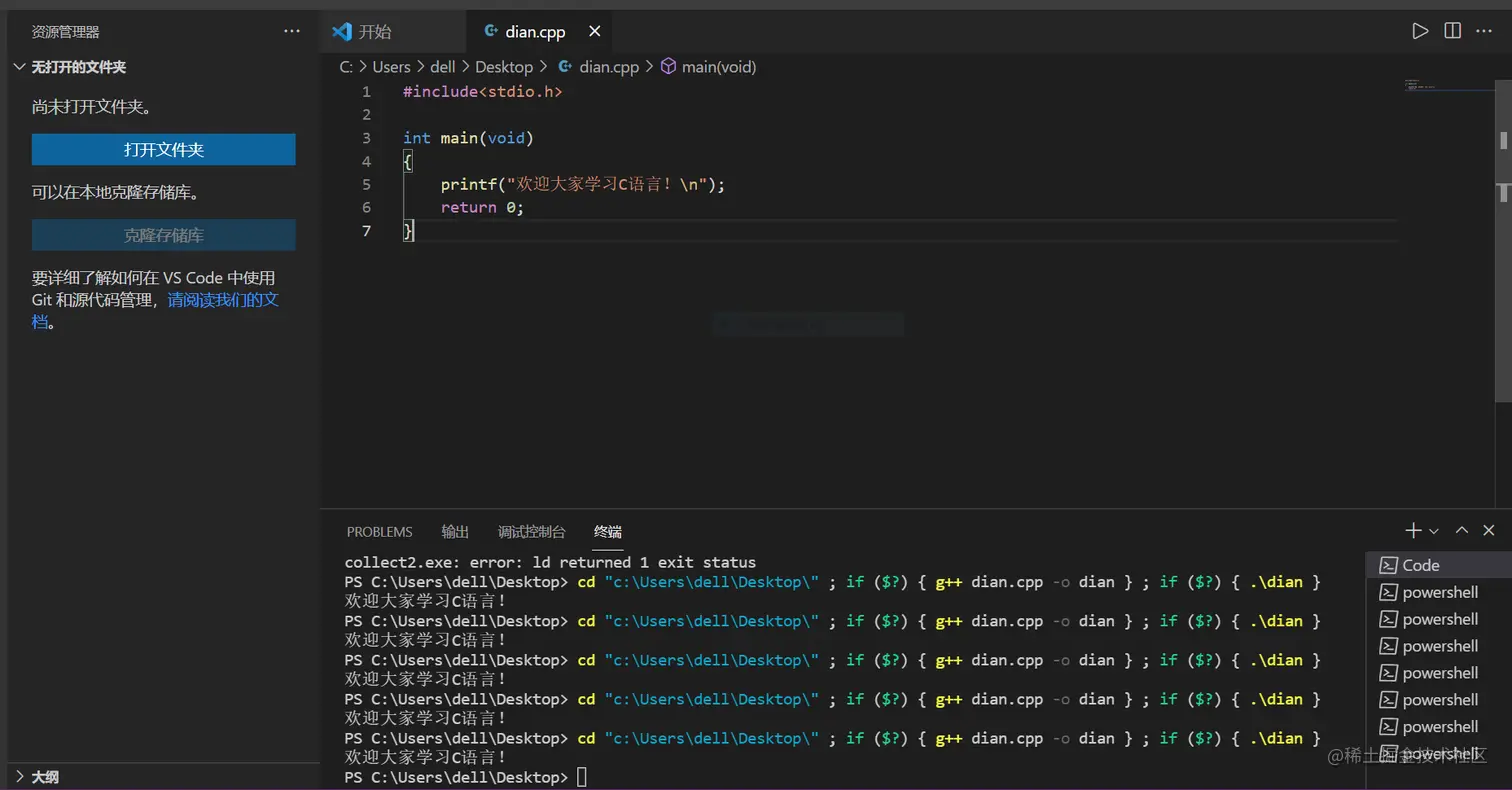
Task: Open explorer panel more actions ellipsis
Action: pyautogui.click(x=292, y=31)
